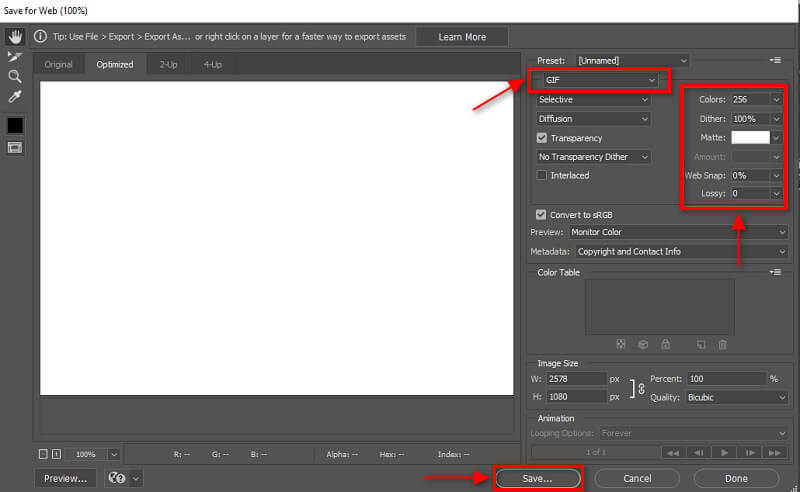Click the browser preview icon
800x492 pixels.
coord(117,478)
